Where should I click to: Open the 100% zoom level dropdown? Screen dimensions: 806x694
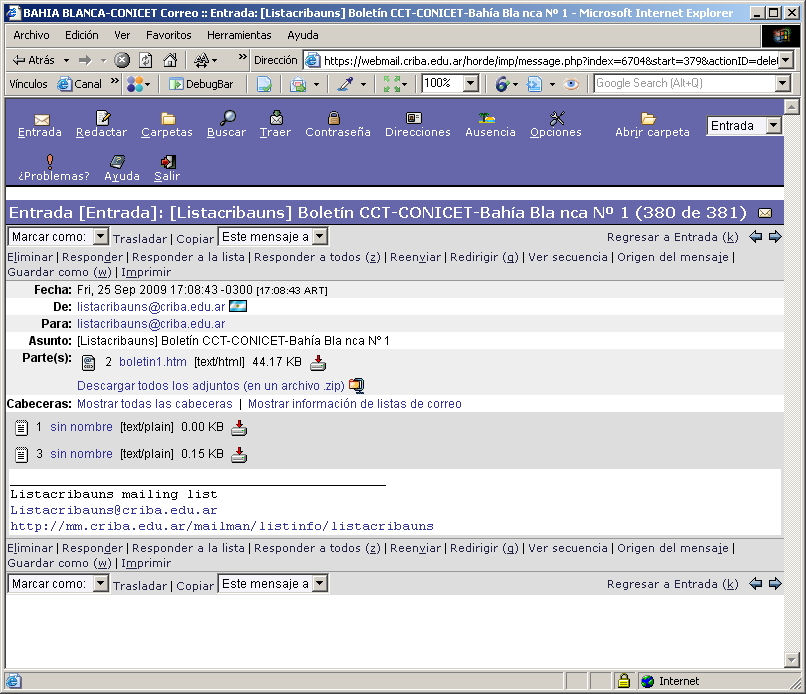470,84
